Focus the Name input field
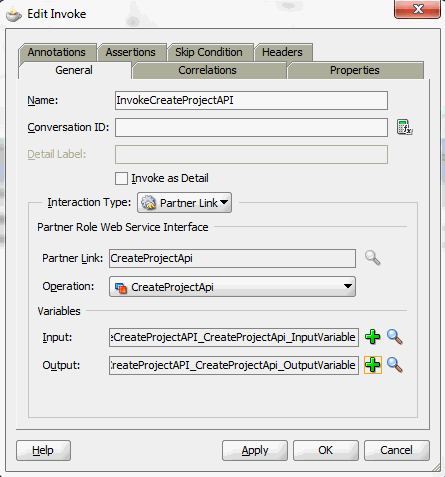 point(251,100)
